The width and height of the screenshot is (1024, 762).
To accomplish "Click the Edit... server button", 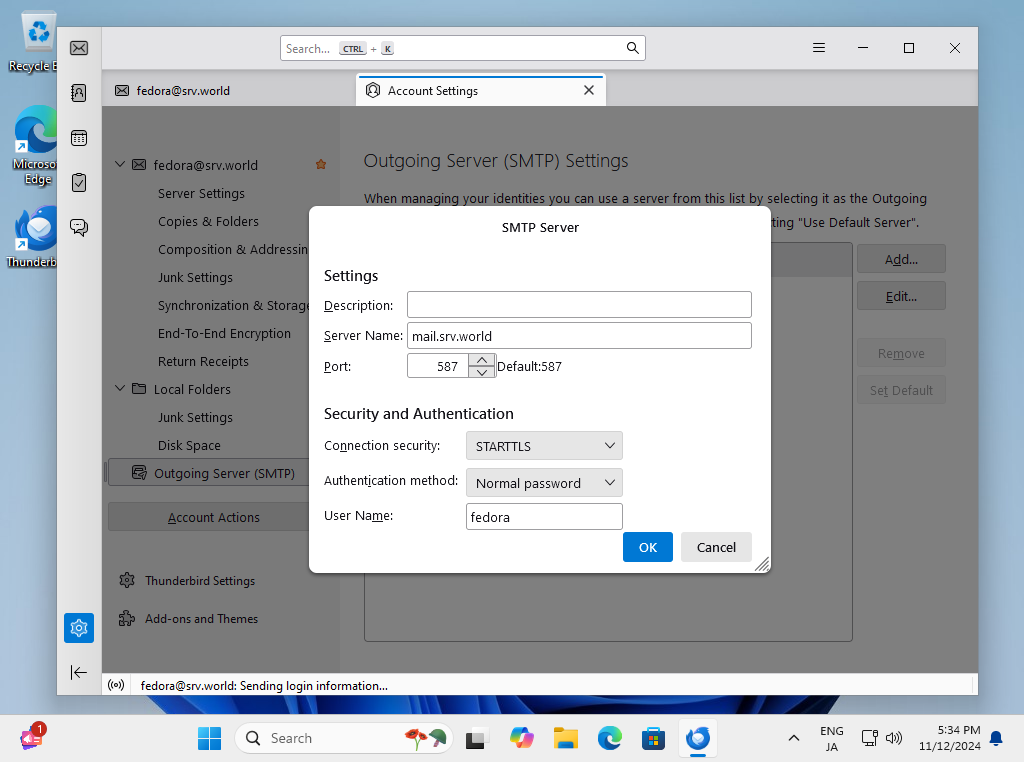I will coord(901,296).
